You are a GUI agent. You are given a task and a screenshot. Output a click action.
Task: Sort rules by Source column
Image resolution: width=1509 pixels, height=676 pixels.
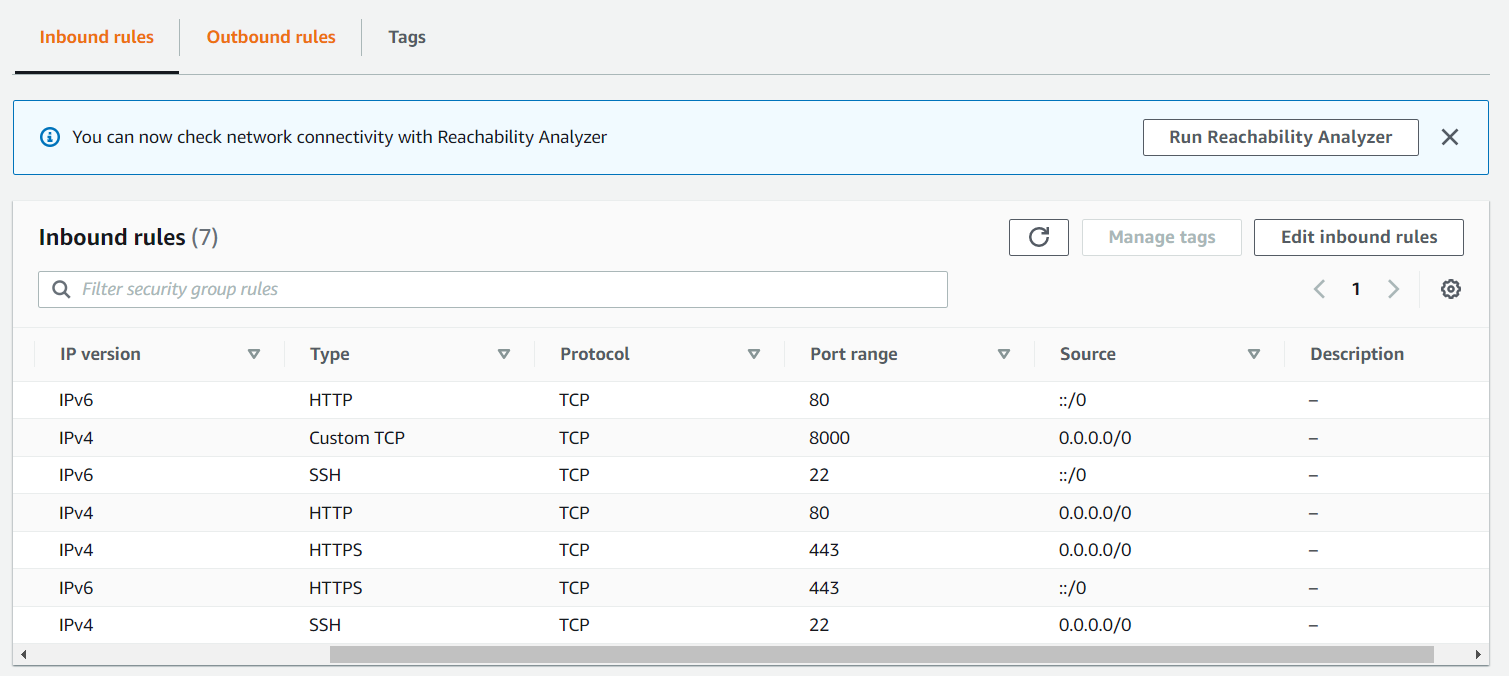[x=1254, y=354]
